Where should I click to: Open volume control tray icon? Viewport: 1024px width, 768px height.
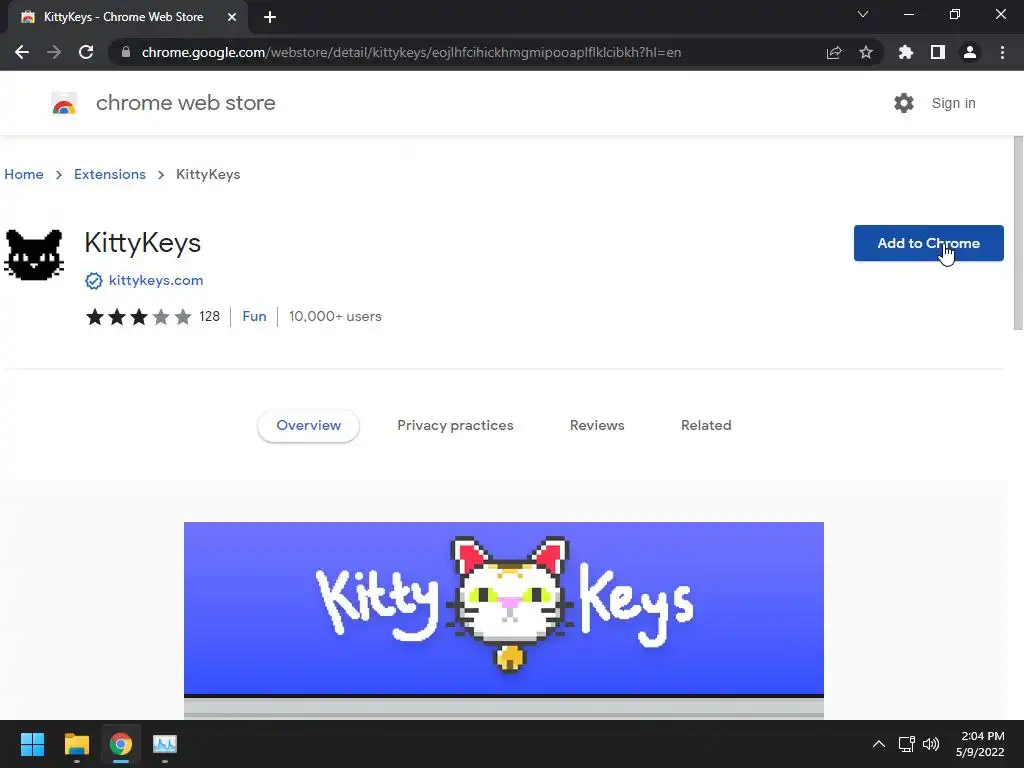point(931,744)
